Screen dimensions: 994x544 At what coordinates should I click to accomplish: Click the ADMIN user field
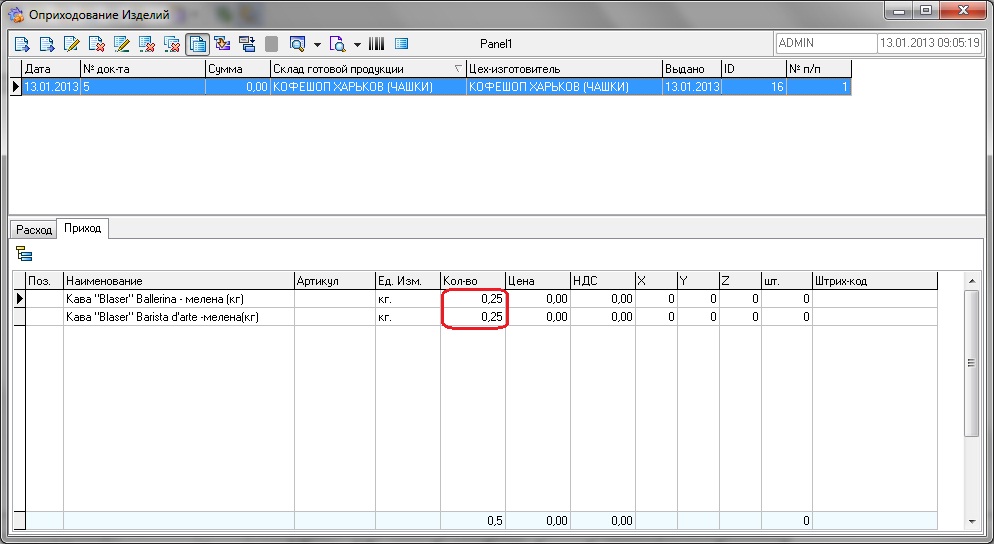824,44
